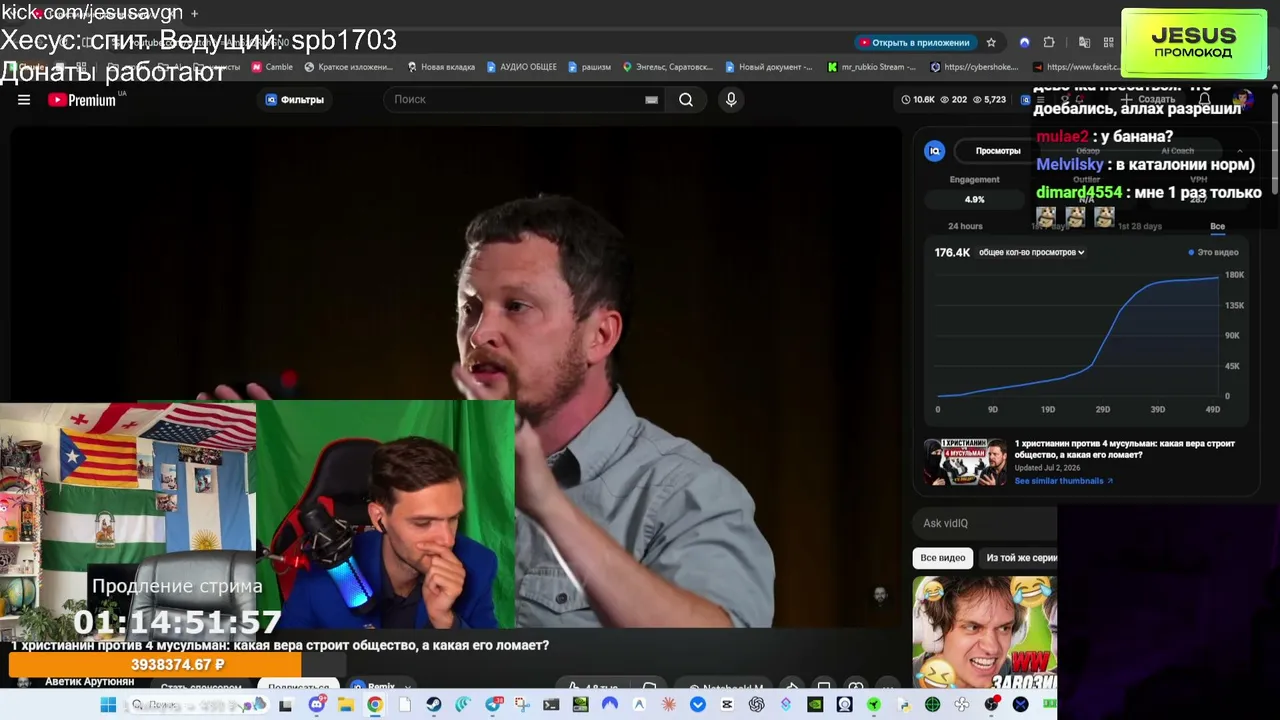Open the recommended video with laughing emoji thumbnail
Image resolution: width=1280 pixels, height=720 pixels.
click(x=985, y=633)
